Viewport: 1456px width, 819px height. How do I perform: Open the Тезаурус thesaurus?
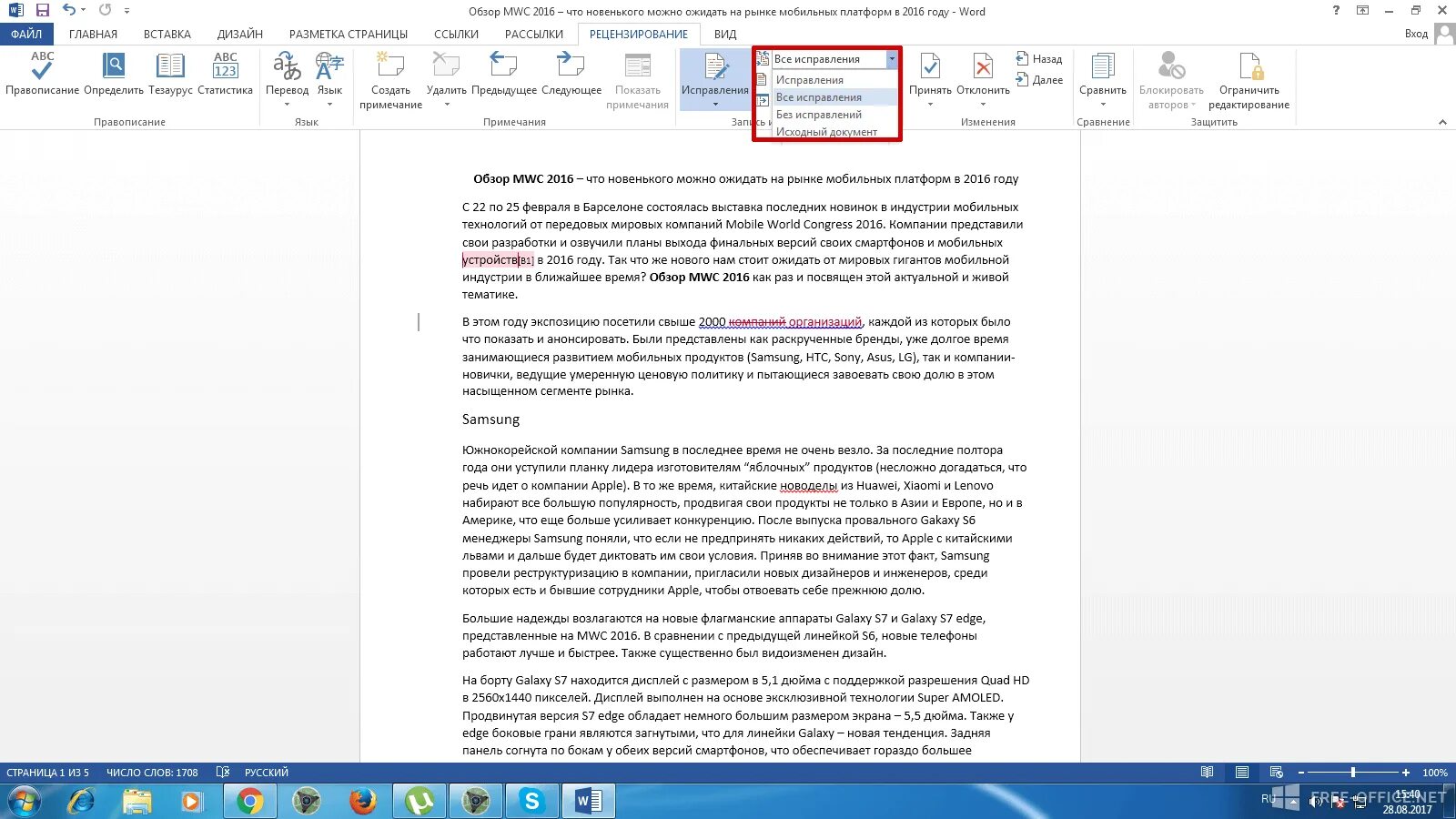point(170,73)
